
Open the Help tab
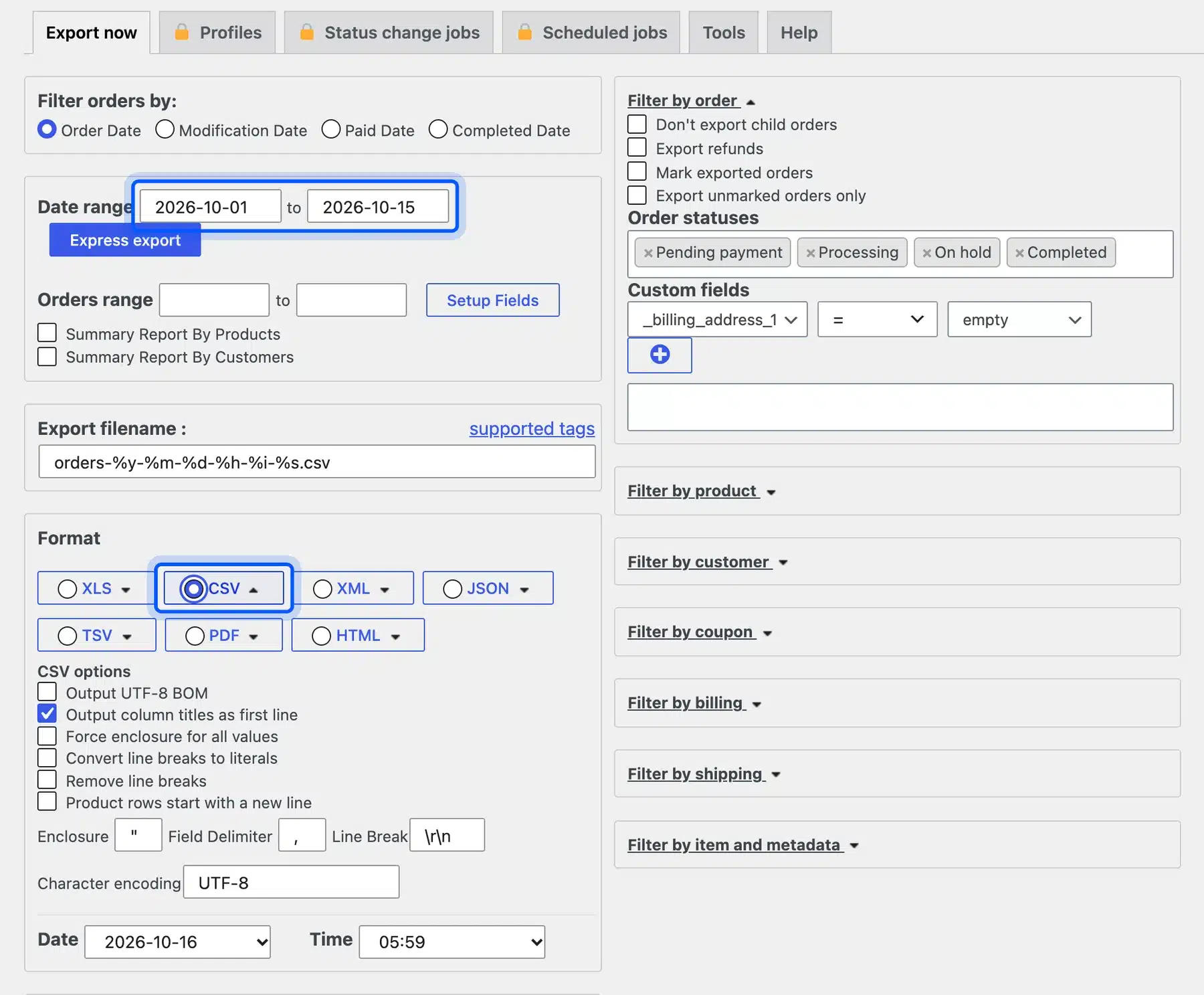[x=799, y=32]
